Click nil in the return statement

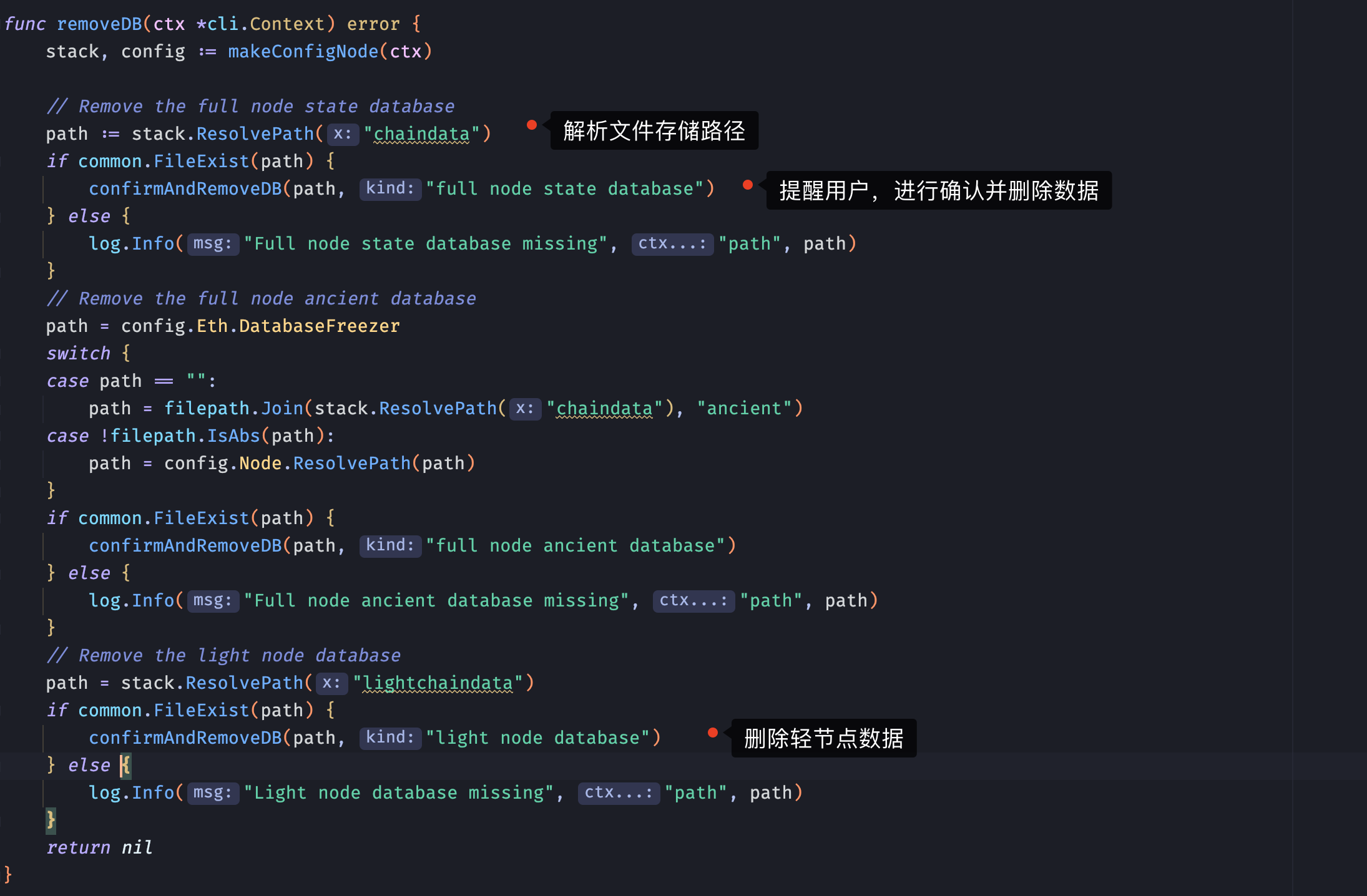point(137,848)
